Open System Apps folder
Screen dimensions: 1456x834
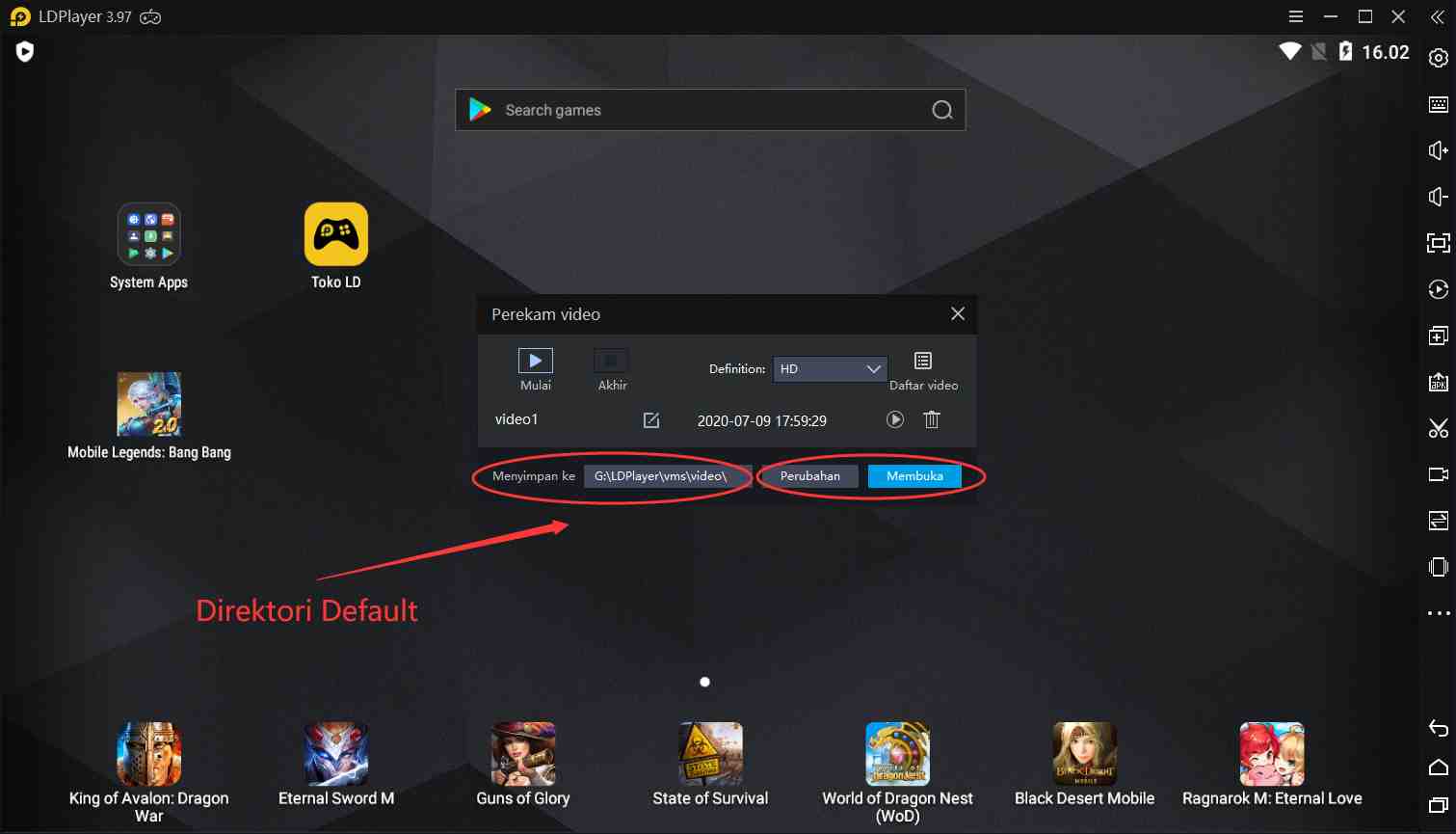(148, 246)
